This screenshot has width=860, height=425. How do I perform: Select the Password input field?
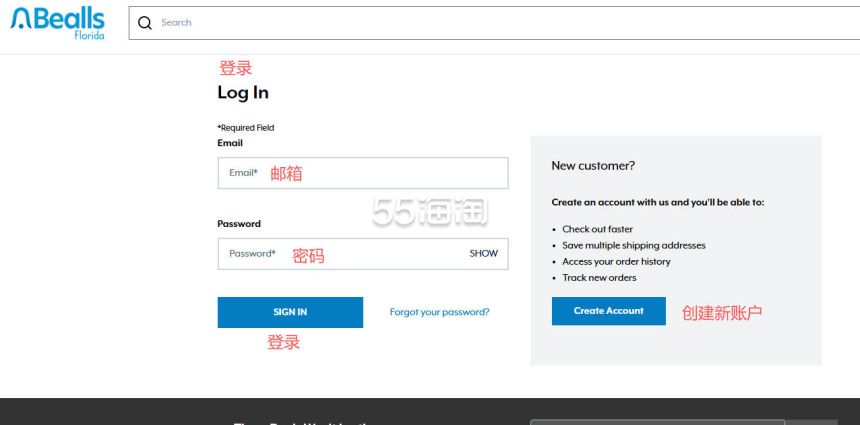(x=340, y=254)
